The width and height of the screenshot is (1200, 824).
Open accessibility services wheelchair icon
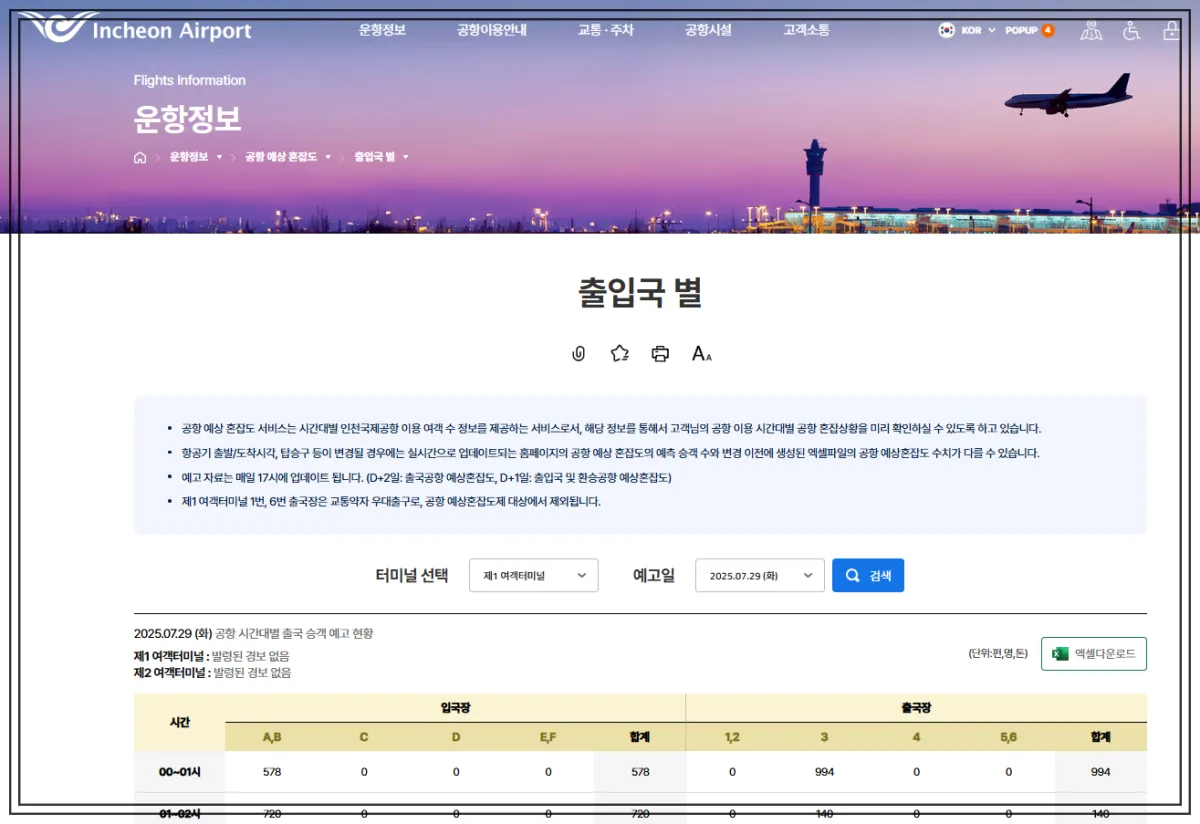click(x=1130, y=30)
